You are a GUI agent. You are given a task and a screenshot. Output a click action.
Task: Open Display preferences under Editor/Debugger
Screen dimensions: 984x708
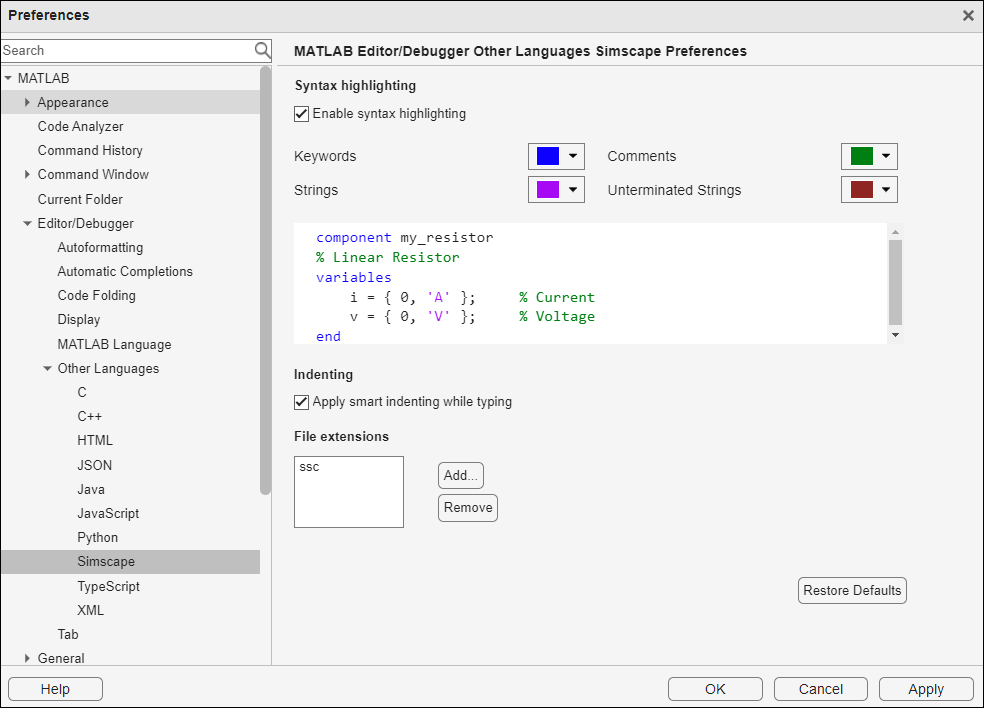click(78, 319)
